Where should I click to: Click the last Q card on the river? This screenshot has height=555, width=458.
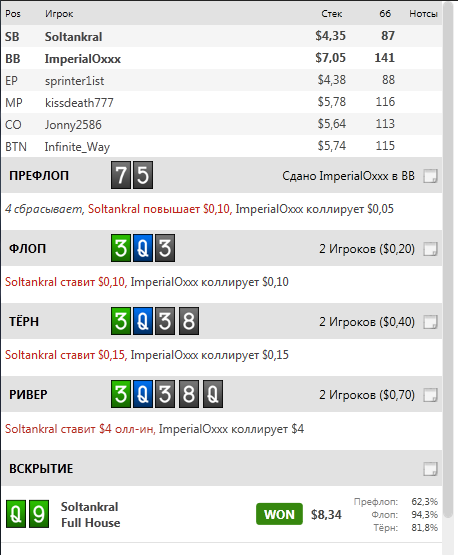tap(213, 394)
